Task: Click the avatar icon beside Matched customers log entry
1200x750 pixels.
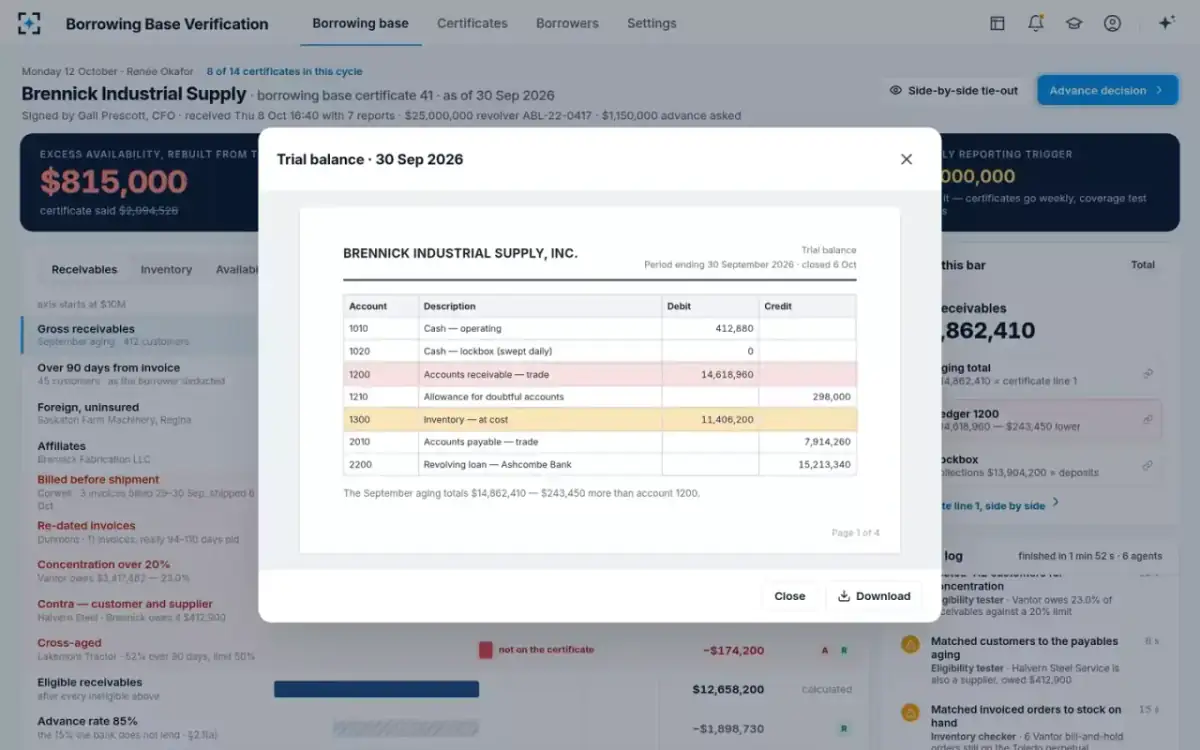Action: tap(910, 645)
